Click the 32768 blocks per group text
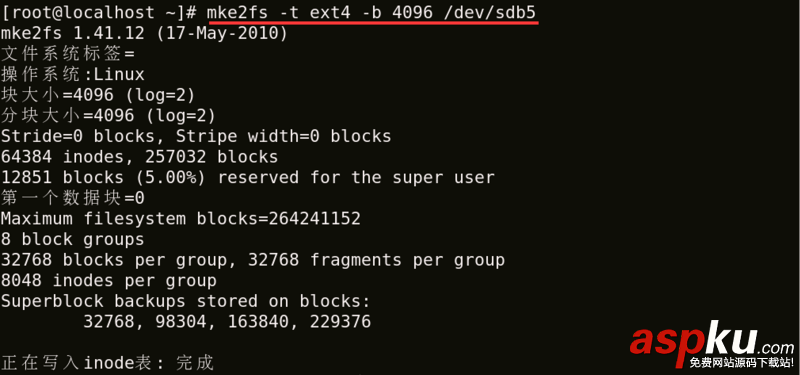The width and height of the screenshot is (800, 375). click(118, 260)
